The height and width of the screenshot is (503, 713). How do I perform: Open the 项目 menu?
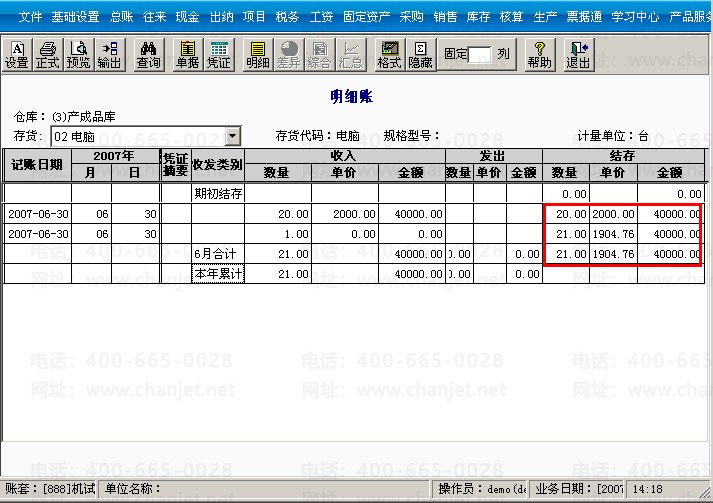[x=254, y=17]
